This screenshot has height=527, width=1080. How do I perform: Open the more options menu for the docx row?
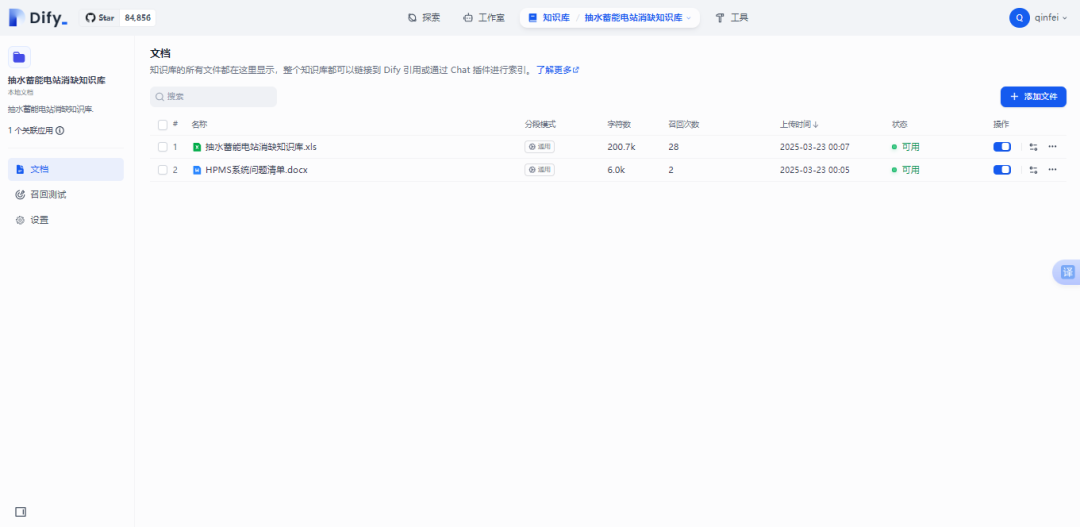click(x=1052, y=169)
